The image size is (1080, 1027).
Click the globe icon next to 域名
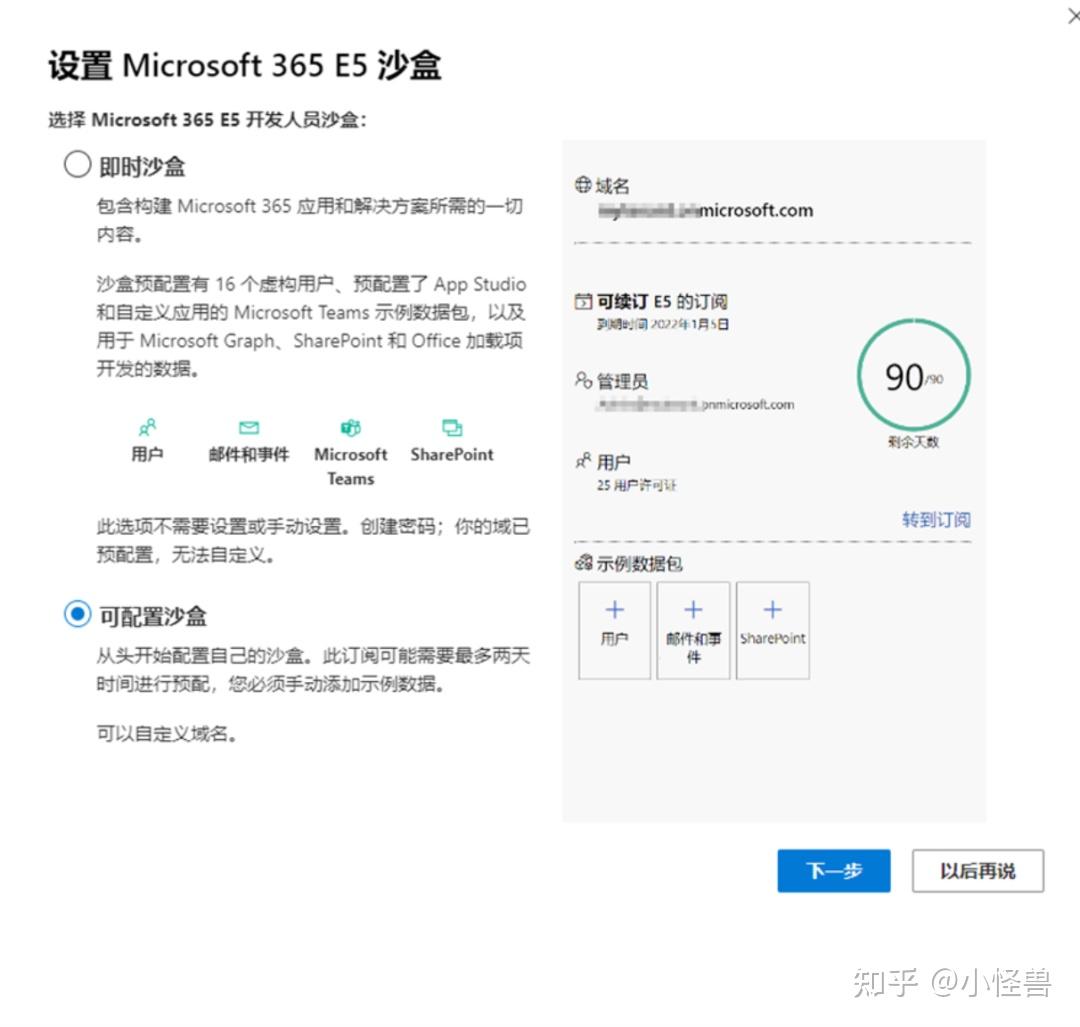[x=583, y=185]
